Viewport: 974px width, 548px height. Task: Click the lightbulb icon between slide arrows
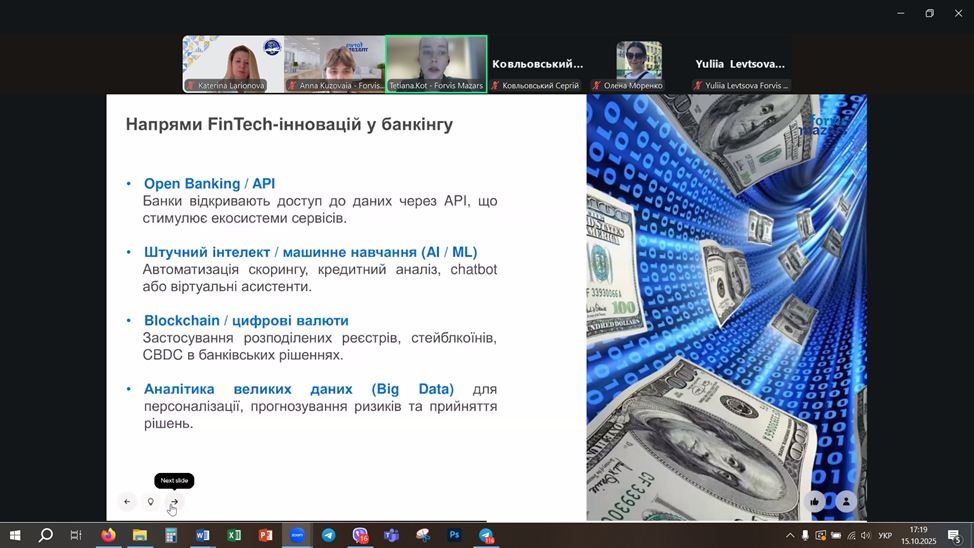151,502
